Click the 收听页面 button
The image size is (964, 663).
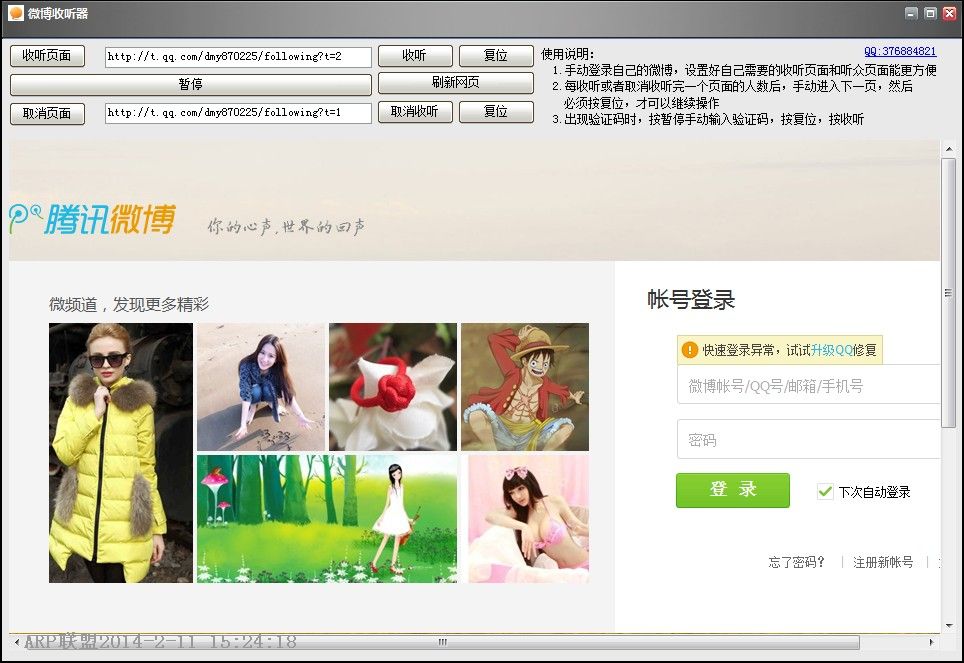pyautogui.click(x=47, y=55)
